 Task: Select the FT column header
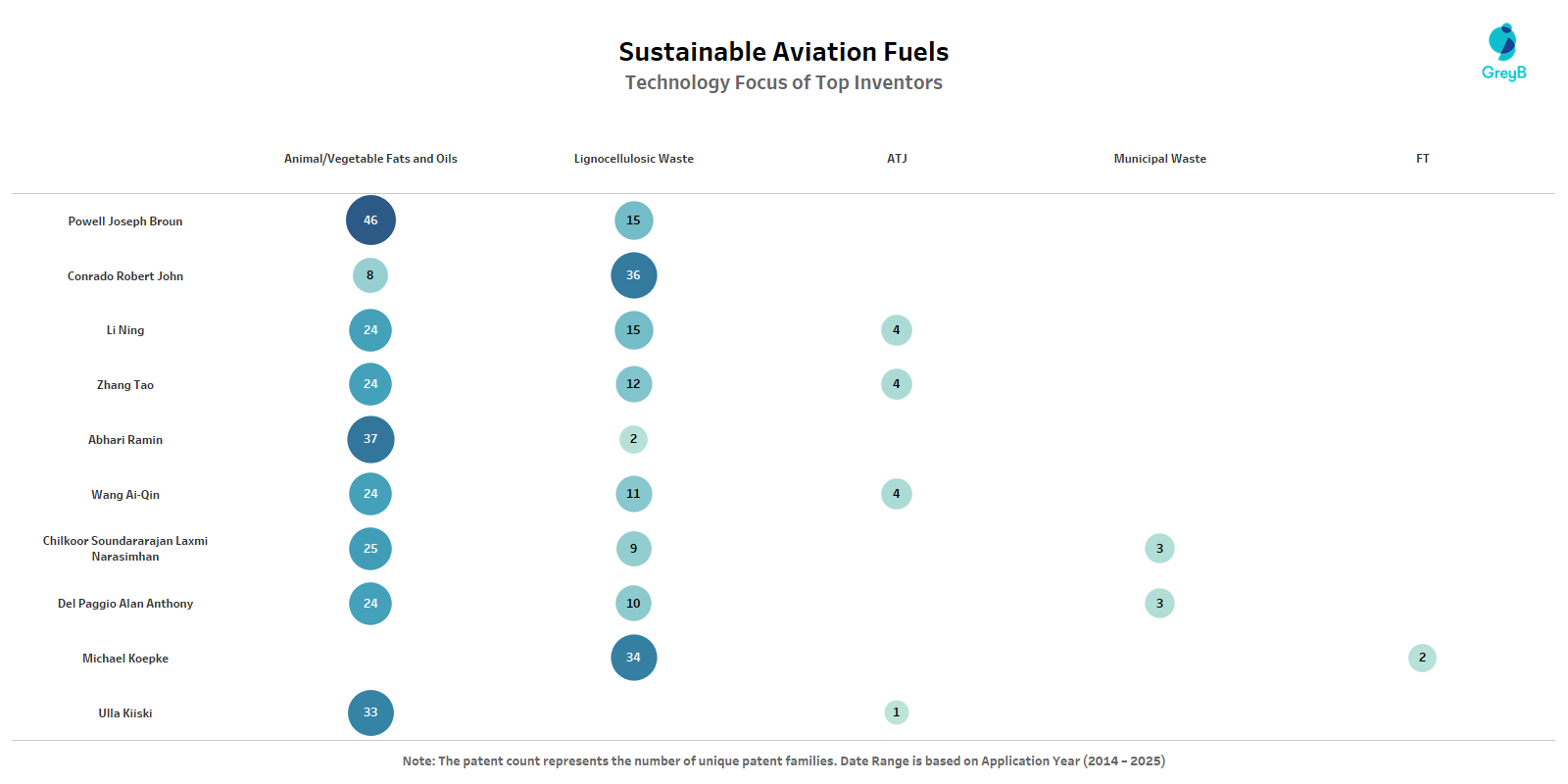tap(1422, 159)
